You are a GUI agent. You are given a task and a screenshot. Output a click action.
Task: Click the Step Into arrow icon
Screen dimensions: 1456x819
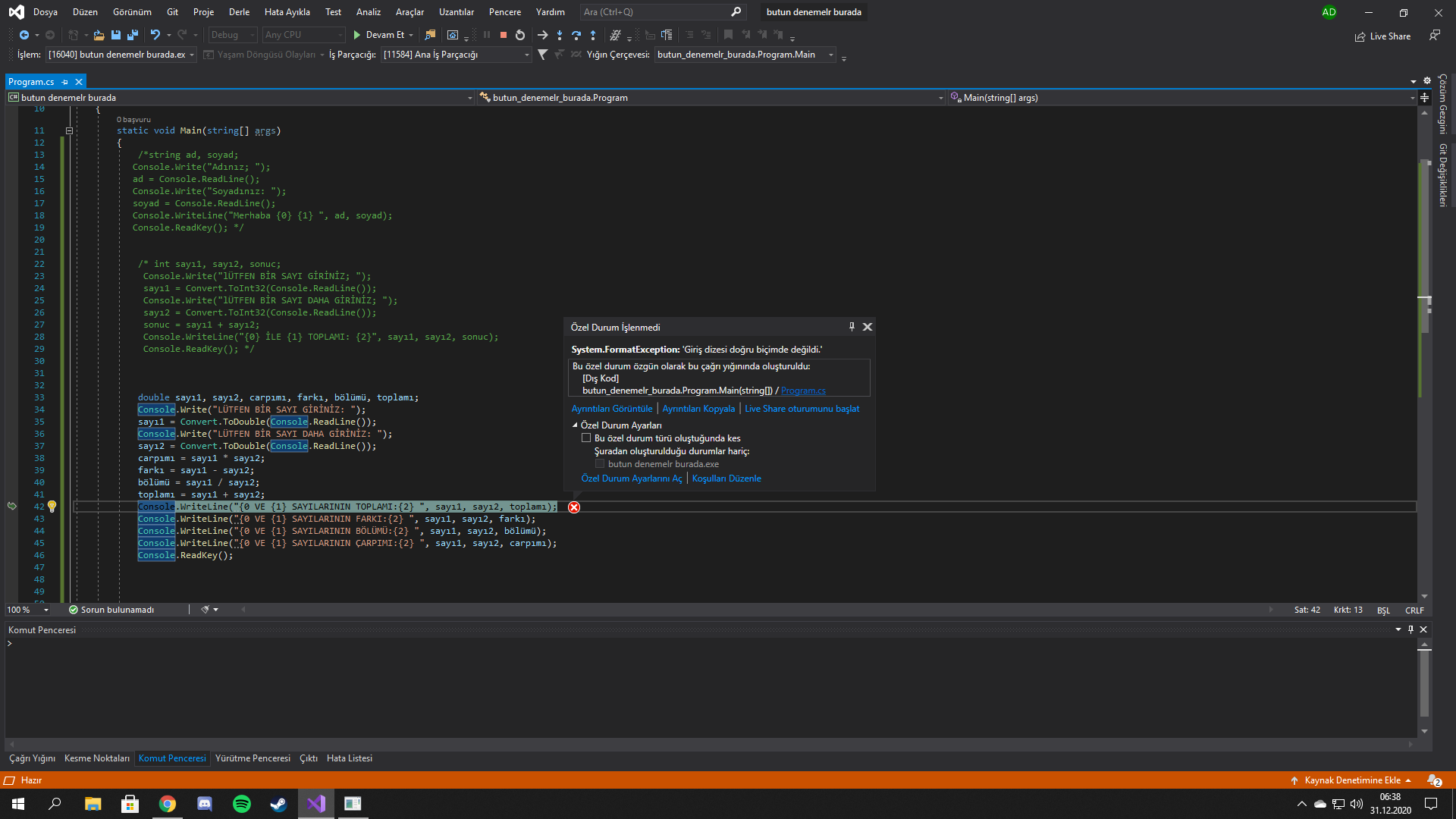click(560, 35)
